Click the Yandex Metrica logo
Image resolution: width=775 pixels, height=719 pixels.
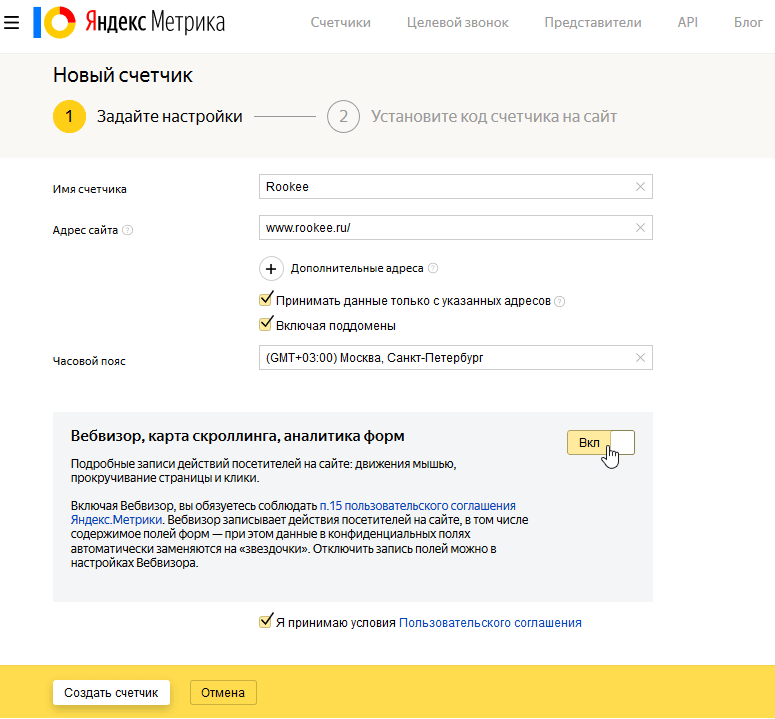pos(130,22)
